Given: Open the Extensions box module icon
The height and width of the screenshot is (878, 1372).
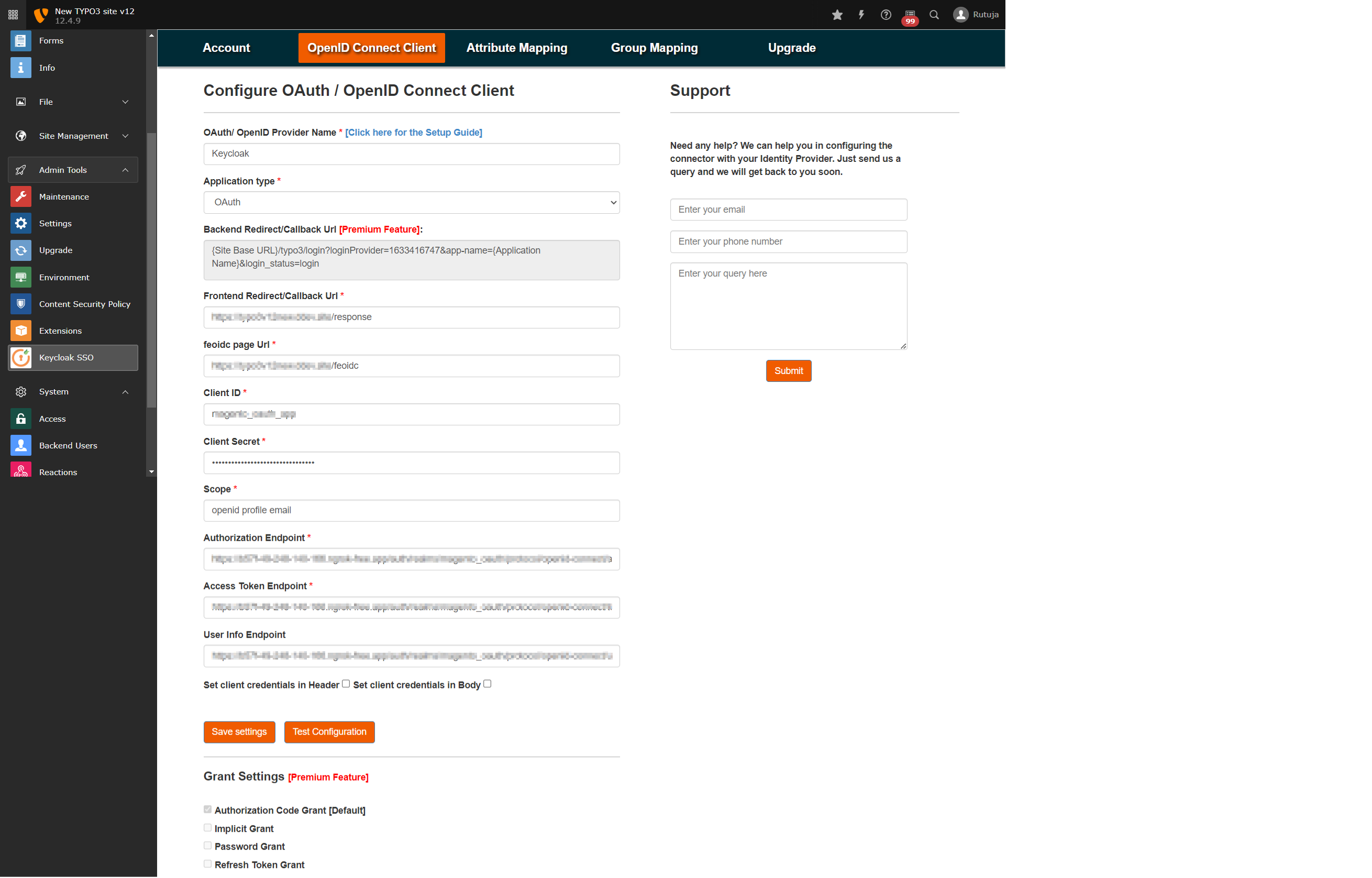Looking at the screenshot, I should coord(20,331).
